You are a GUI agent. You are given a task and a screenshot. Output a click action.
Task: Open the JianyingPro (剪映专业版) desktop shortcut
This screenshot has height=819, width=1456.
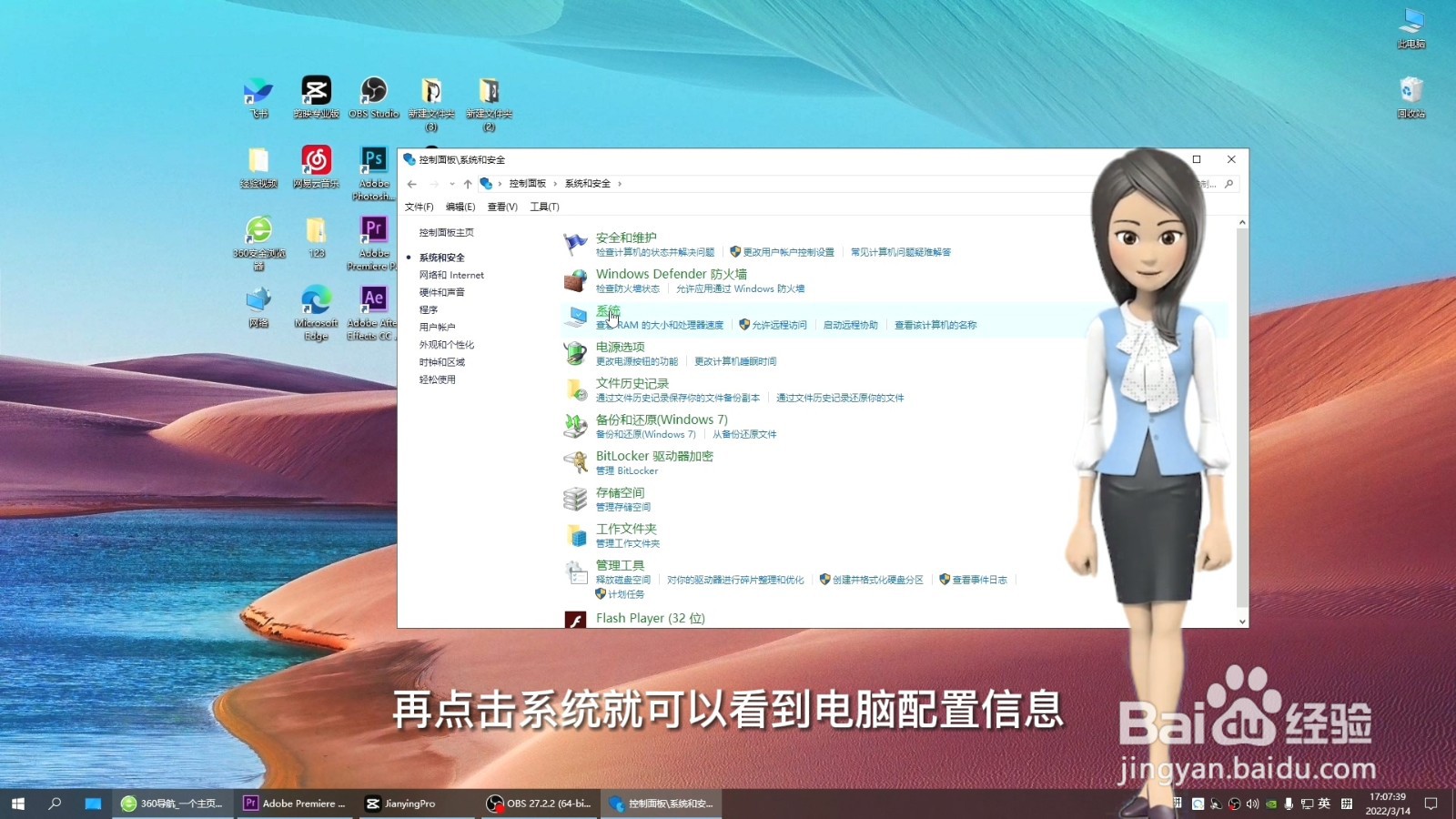[x=316, y=98]
